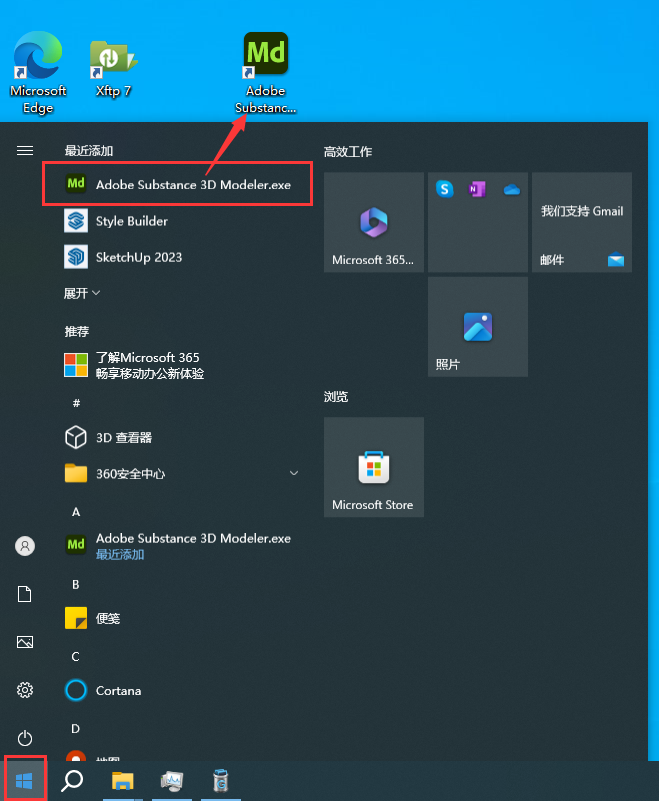Click the hamburger menu in Start
659x801 pixels.
pyautogui.click(x=25, y=151)
